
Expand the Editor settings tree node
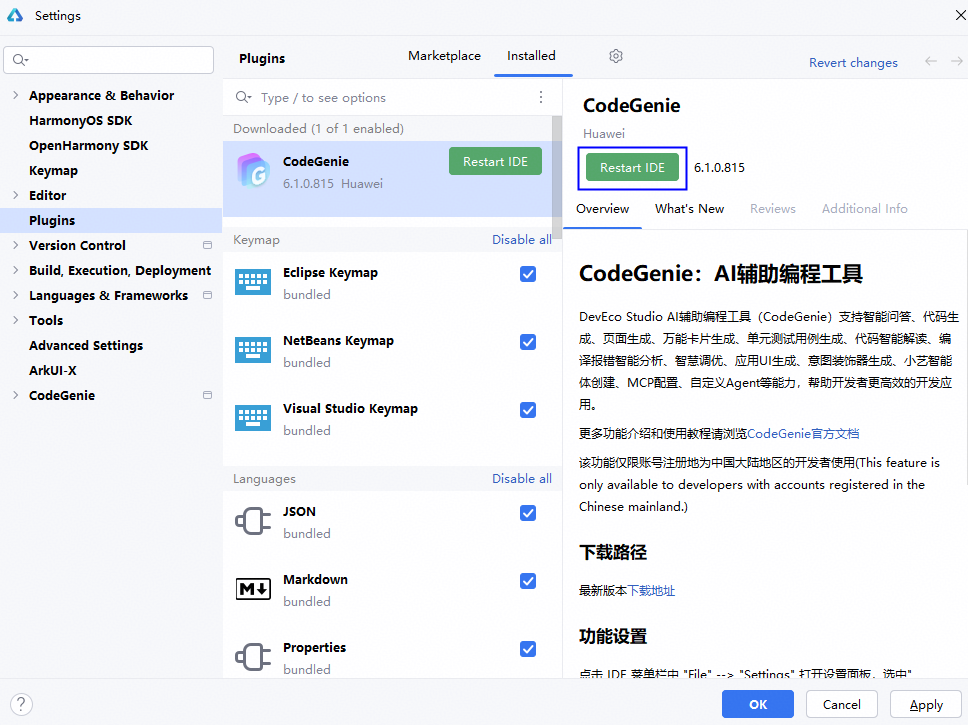pyautogui.click(x=15, y=196)
